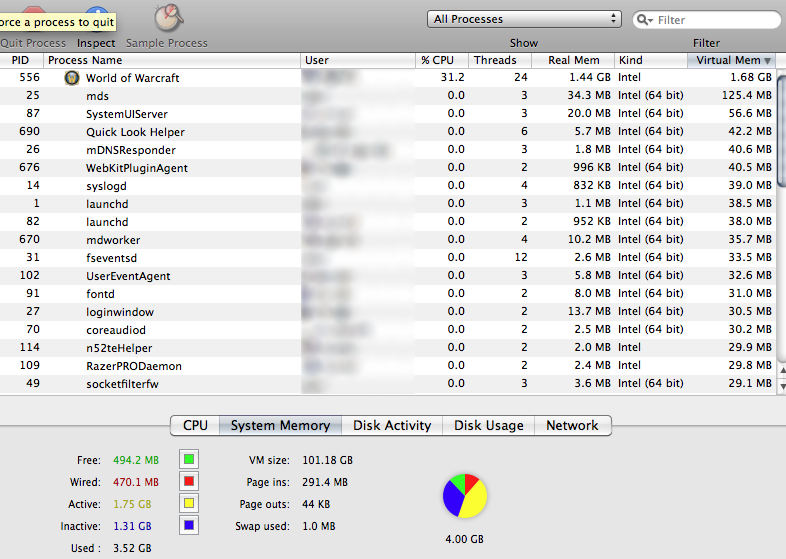Click the Wired 470.1 MB value
This screenshot has width=786, height=559.
click(x=136, y=482)
